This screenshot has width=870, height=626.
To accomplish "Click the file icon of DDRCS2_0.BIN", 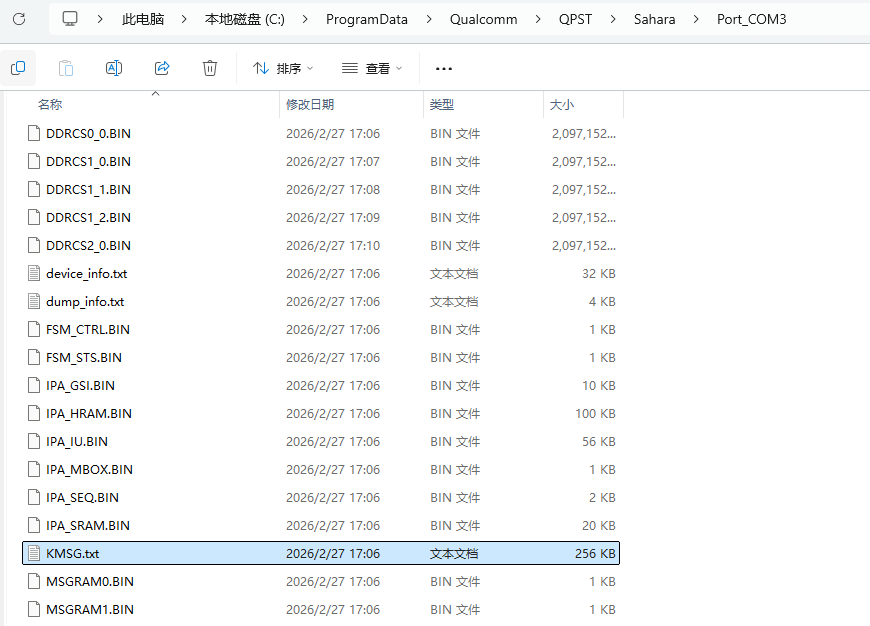I will pos(34,245).
